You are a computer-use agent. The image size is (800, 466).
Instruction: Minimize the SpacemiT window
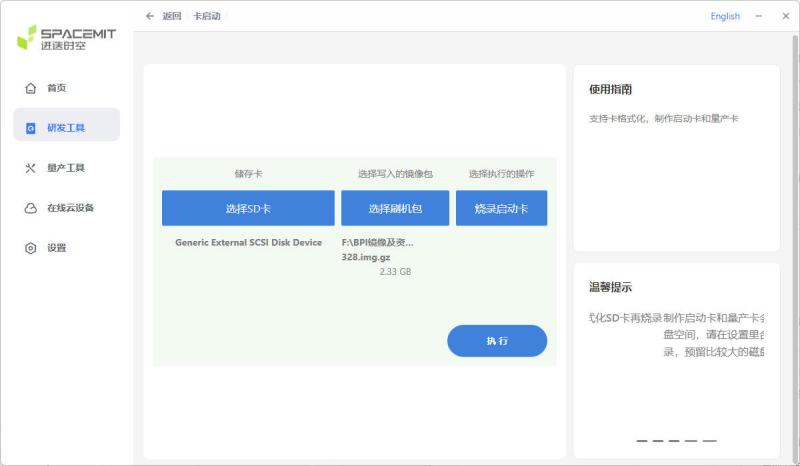(759, 16)
